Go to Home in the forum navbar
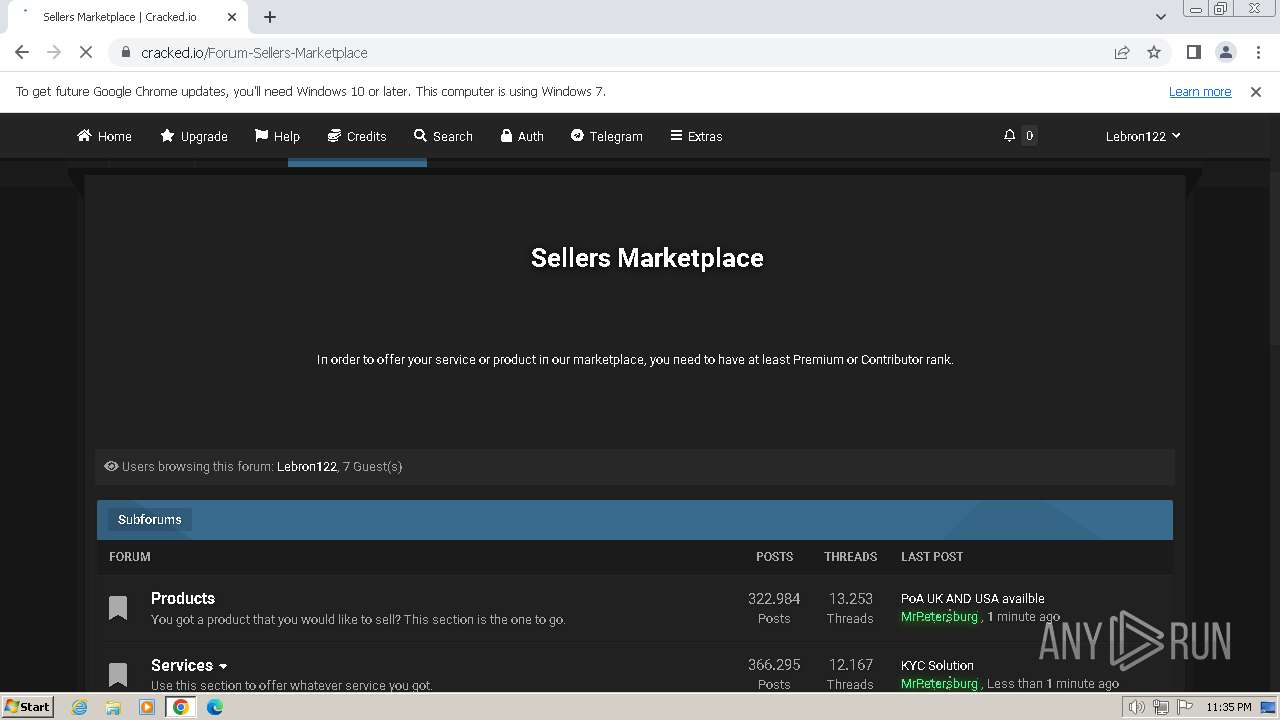The height and width of the screenshot is (720, 1280). (x=104, y=136)
